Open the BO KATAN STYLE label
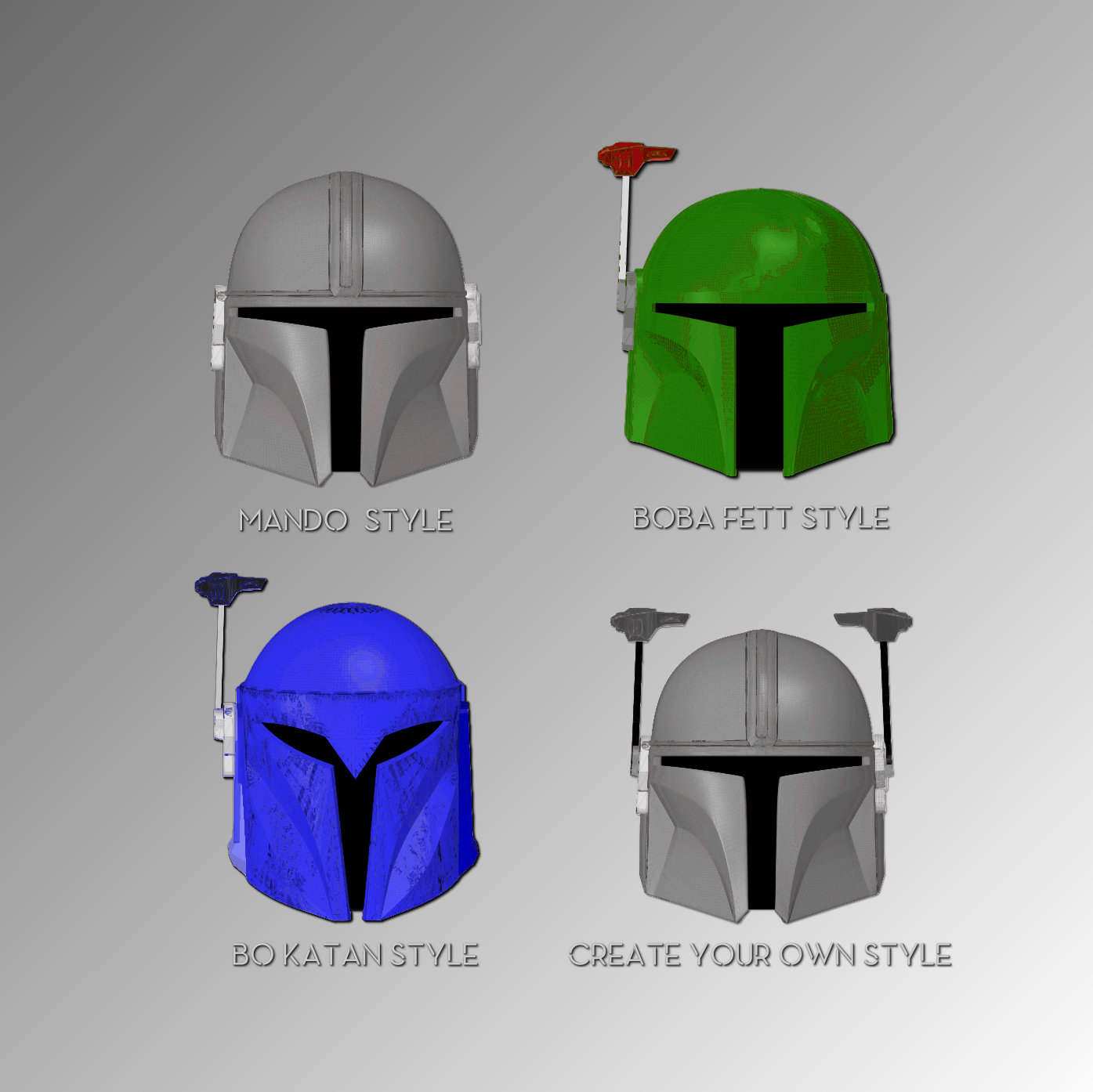The height and width of the screenshot is (1092, 1093). pos(355,955)
